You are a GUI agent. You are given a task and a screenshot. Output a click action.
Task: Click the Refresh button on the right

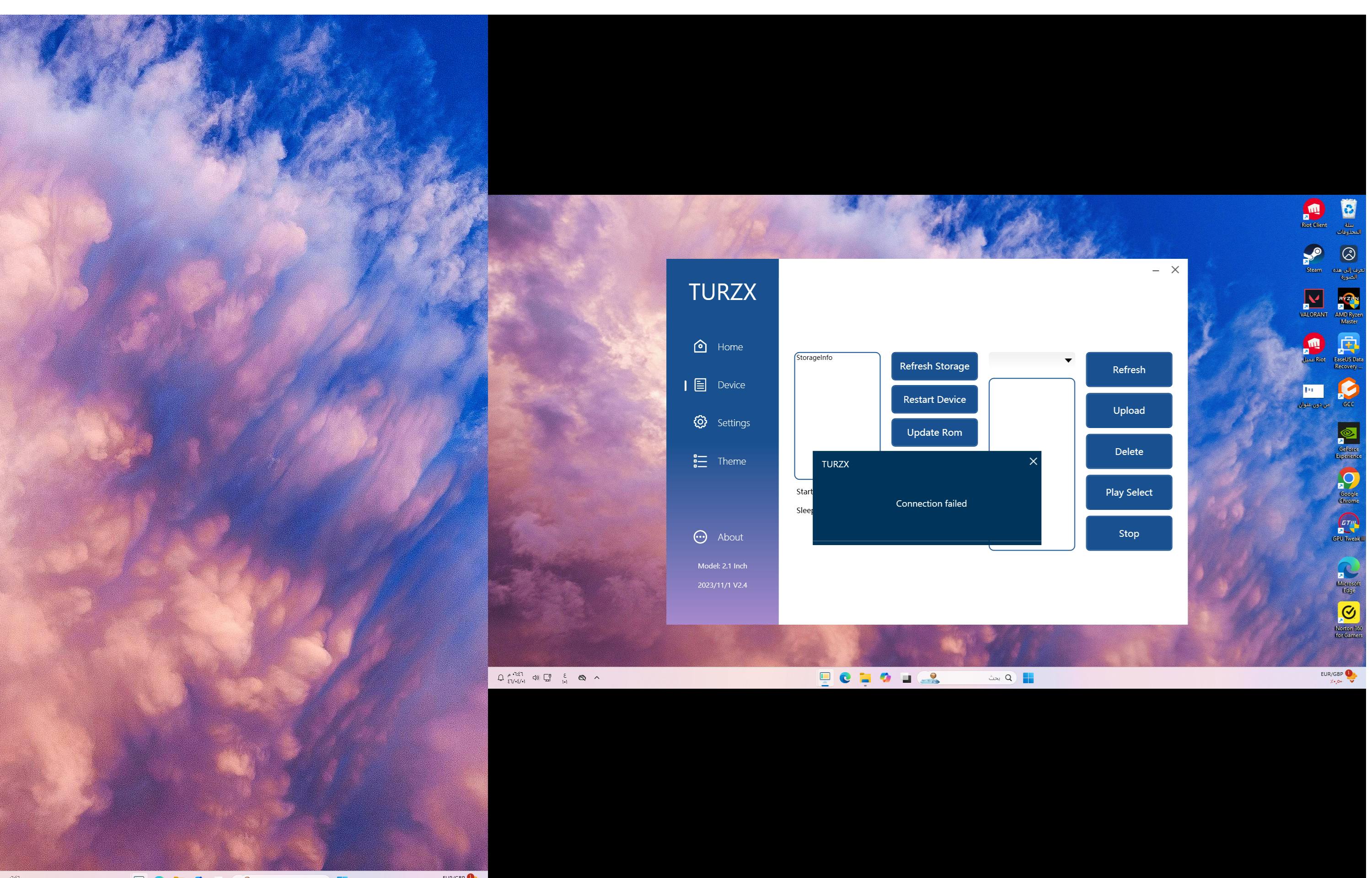tap(1129, 369)
